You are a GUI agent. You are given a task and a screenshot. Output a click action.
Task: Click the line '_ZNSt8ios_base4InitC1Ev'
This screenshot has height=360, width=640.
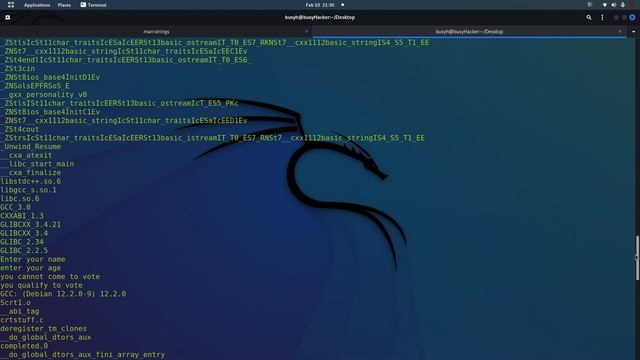(50, 112)
